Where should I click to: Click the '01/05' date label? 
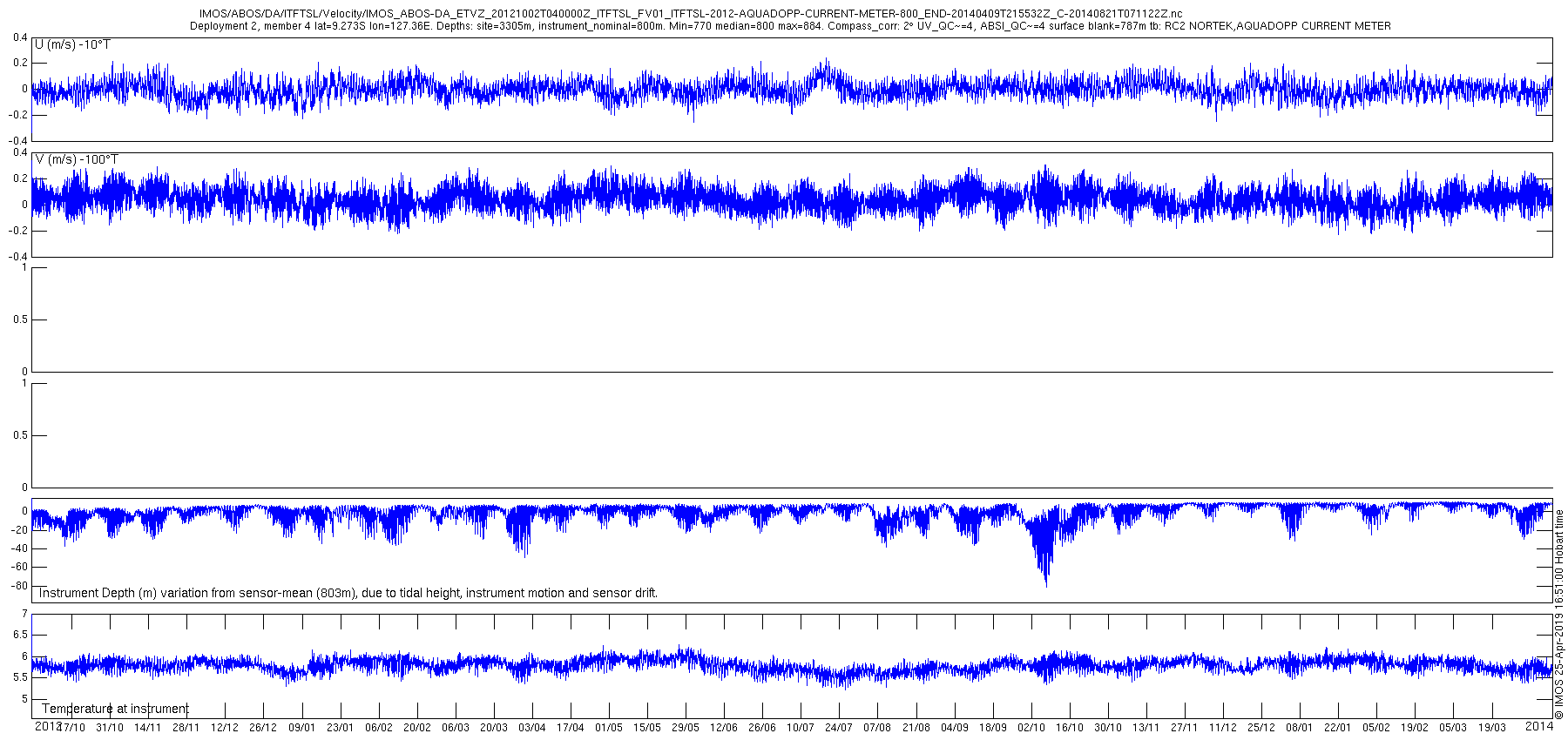609,728
